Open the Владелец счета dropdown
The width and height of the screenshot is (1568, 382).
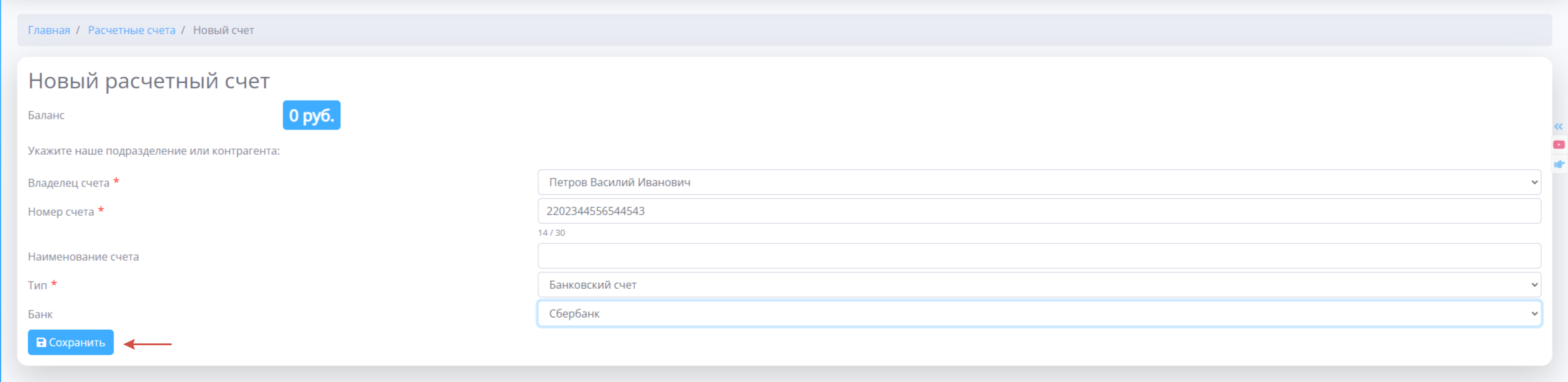pyautogui.click(x=1039, y=182)
